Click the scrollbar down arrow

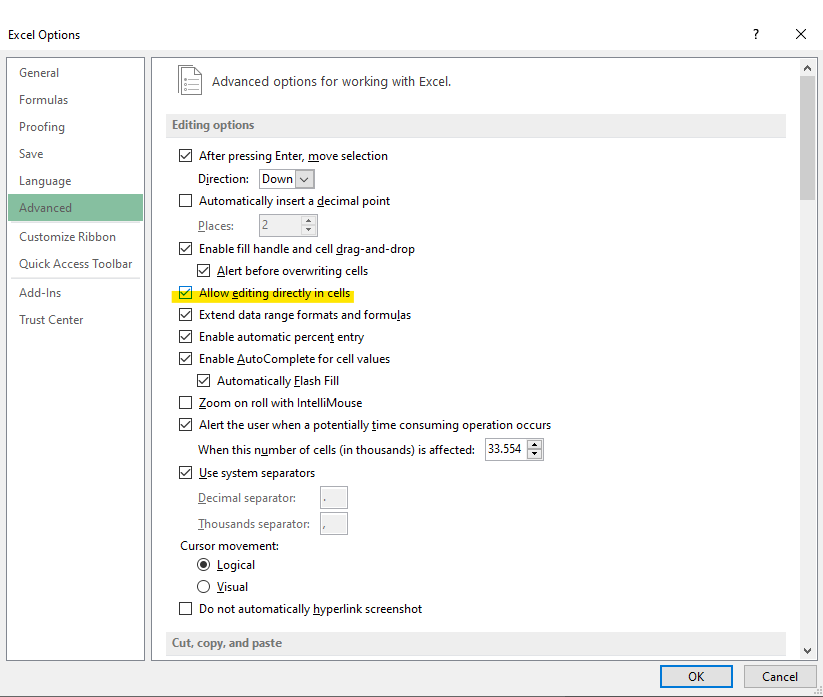[807, 651]
